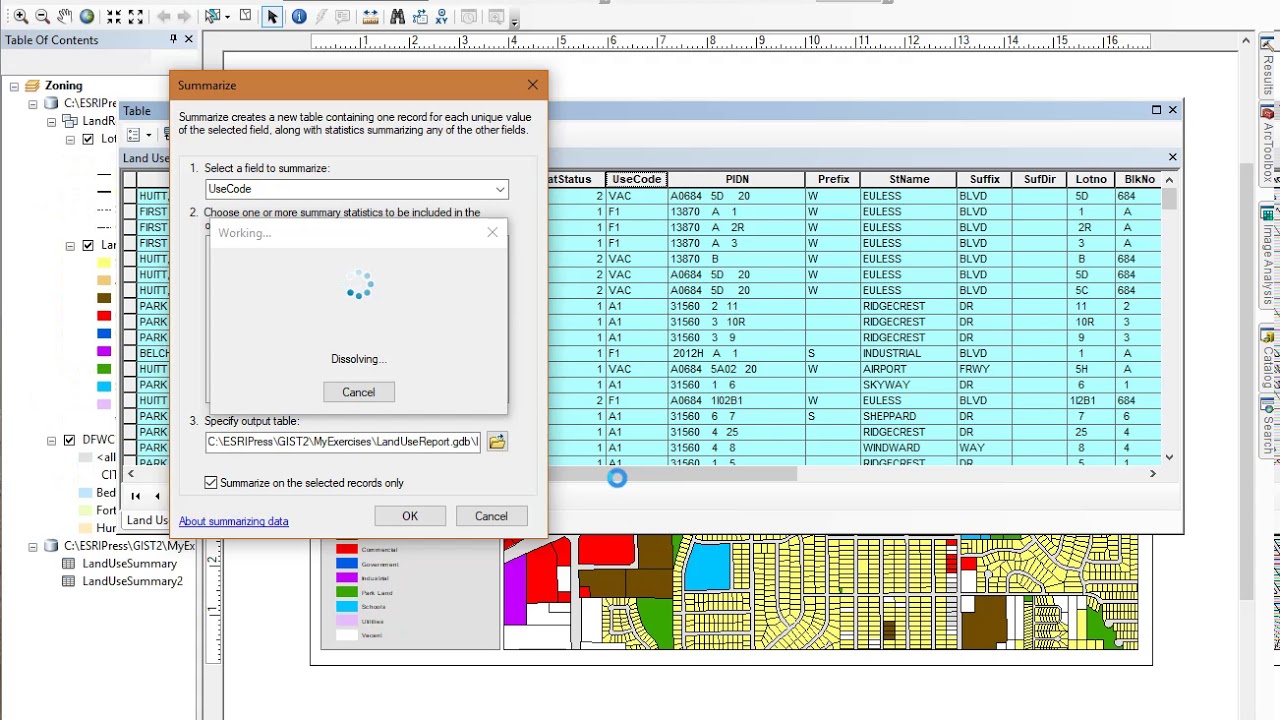Close the Table Of Contents panel
This screenshot has width=1280, height=720.
click(x=188, y=39)
